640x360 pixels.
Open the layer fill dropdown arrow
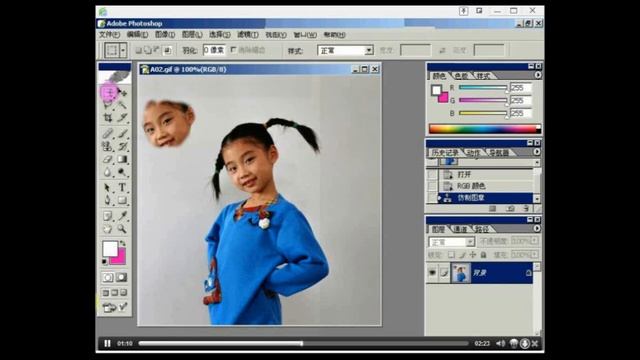click(x=535, y=254)
